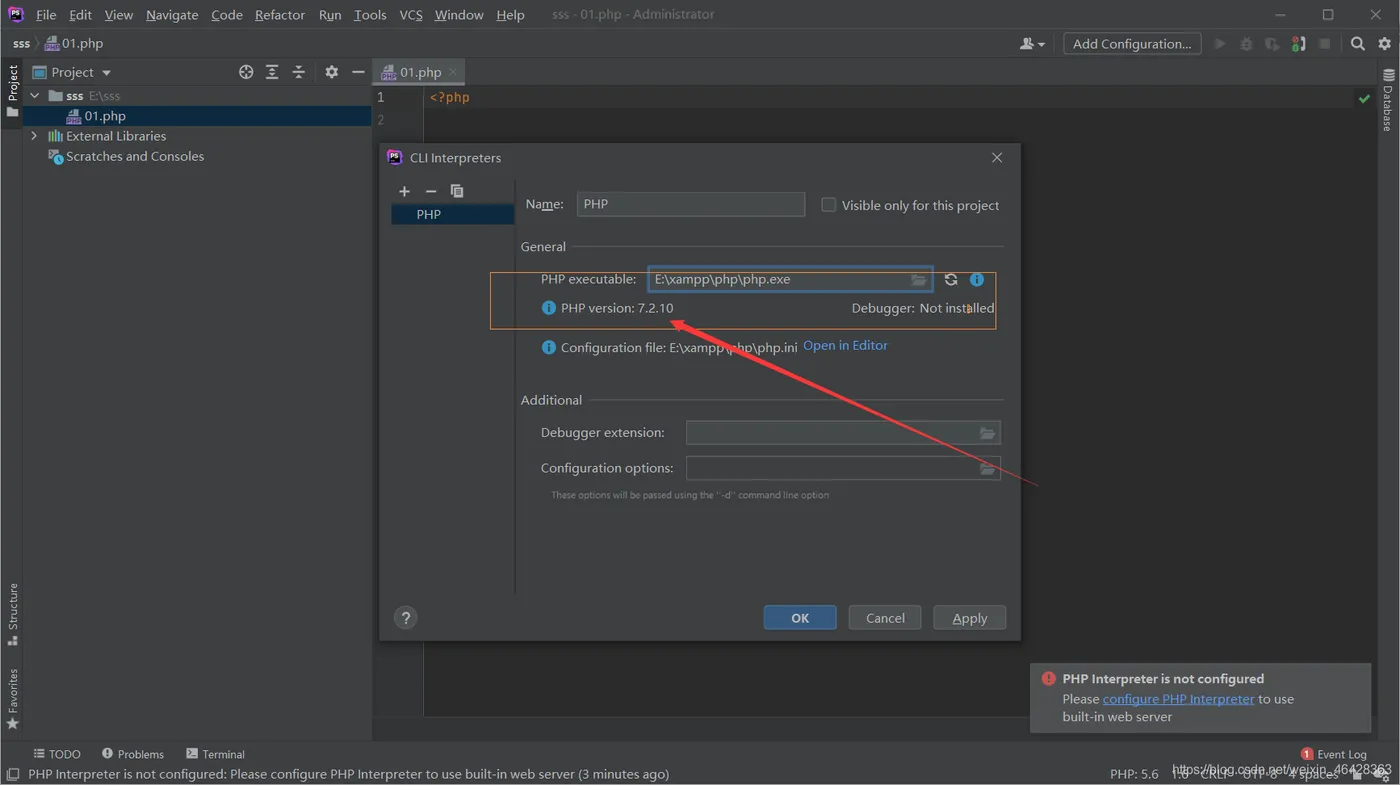This screenshot has height=785, width=1400.
Task: Toggle Visible only for this project
Action: (829, 205)
